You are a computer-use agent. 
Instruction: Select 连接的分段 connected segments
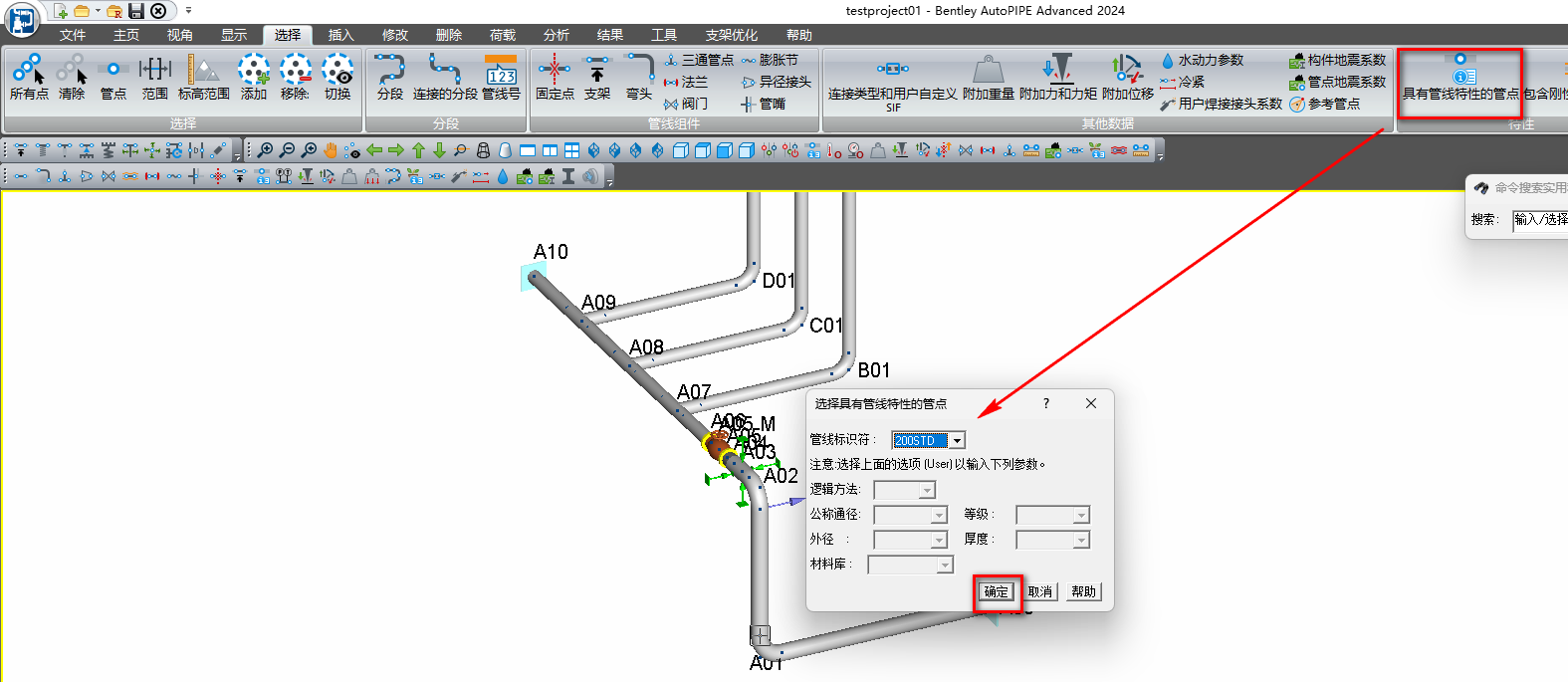[445, 77]
